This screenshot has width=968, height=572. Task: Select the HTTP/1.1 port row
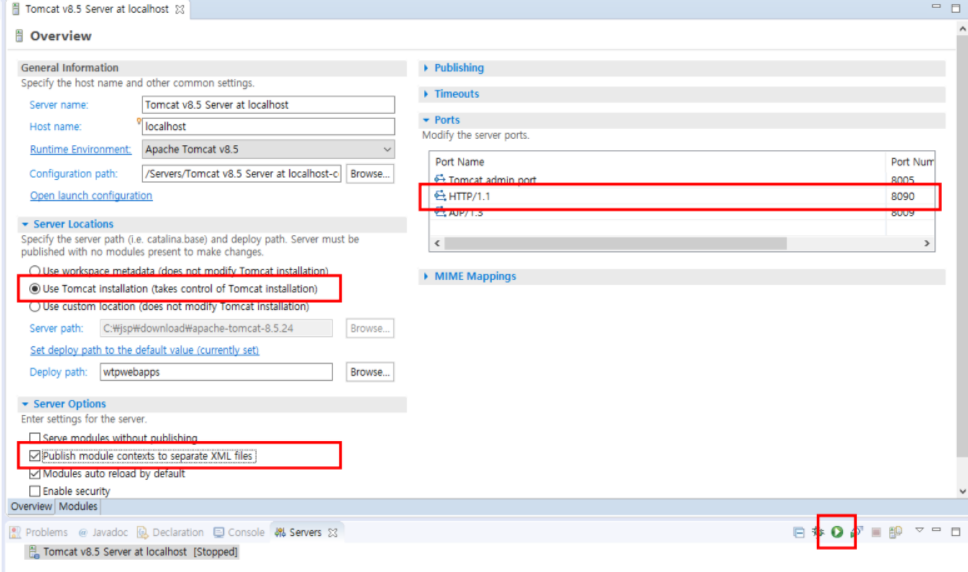(x=682, y=196)
